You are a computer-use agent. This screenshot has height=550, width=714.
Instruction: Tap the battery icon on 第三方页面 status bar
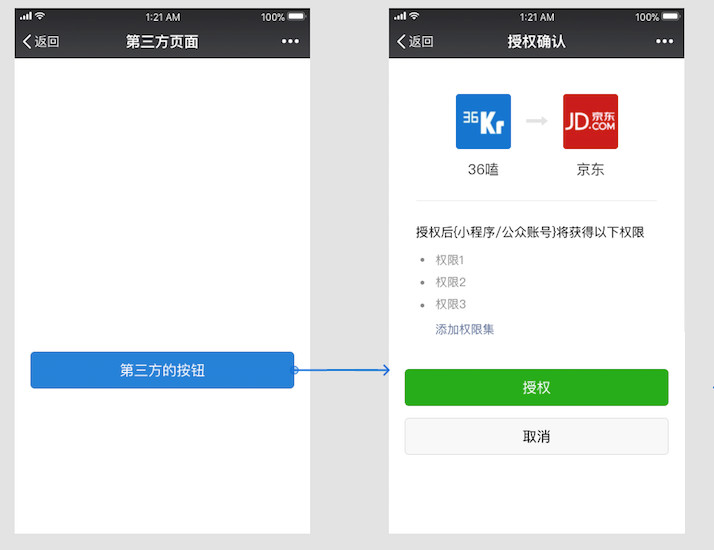pos(296,16)
